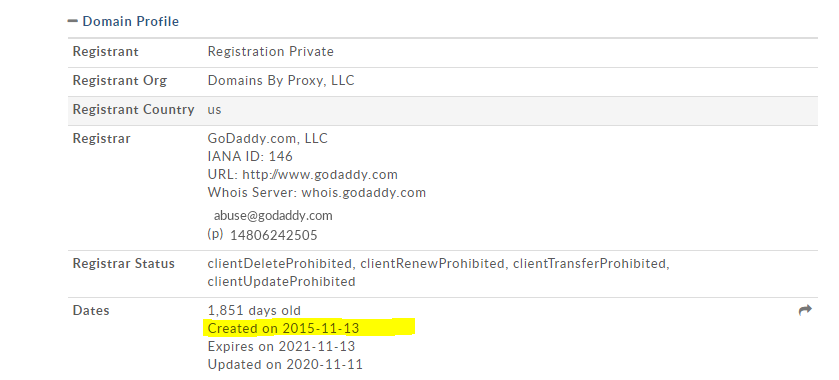This screenshot has width=839, height=380.
Task: Click the phone number 14806242505
Action: 273,235
